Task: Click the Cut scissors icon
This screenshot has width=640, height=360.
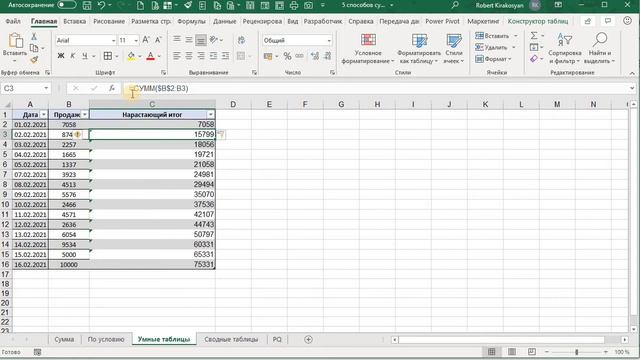Action: point(34,36)
